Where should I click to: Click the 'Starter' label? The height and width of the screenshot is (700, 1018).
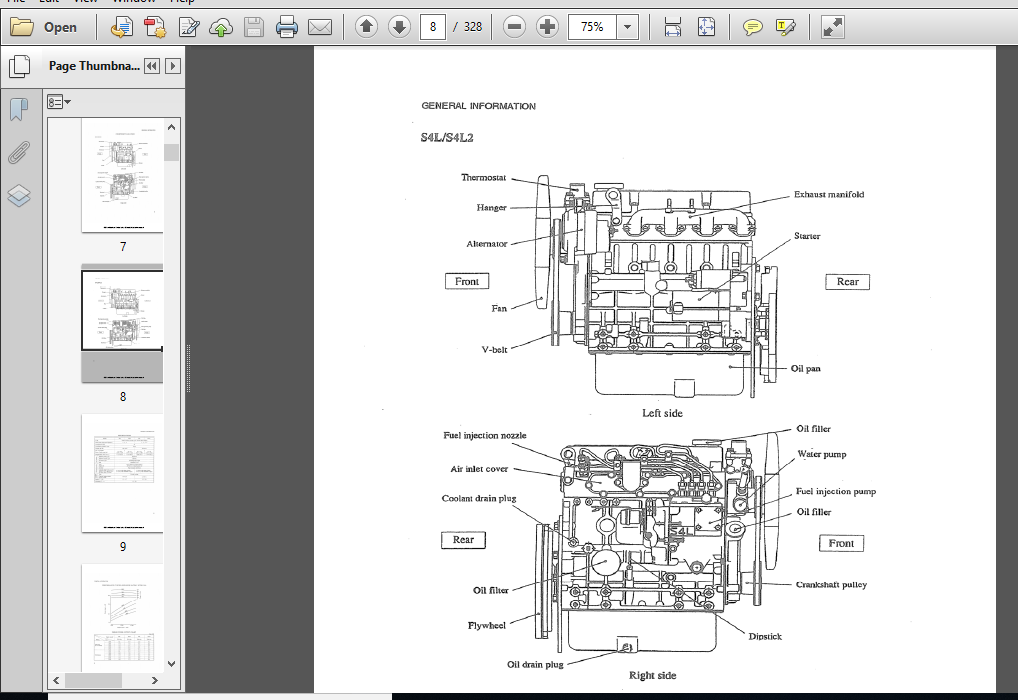(x=807, y=236)
